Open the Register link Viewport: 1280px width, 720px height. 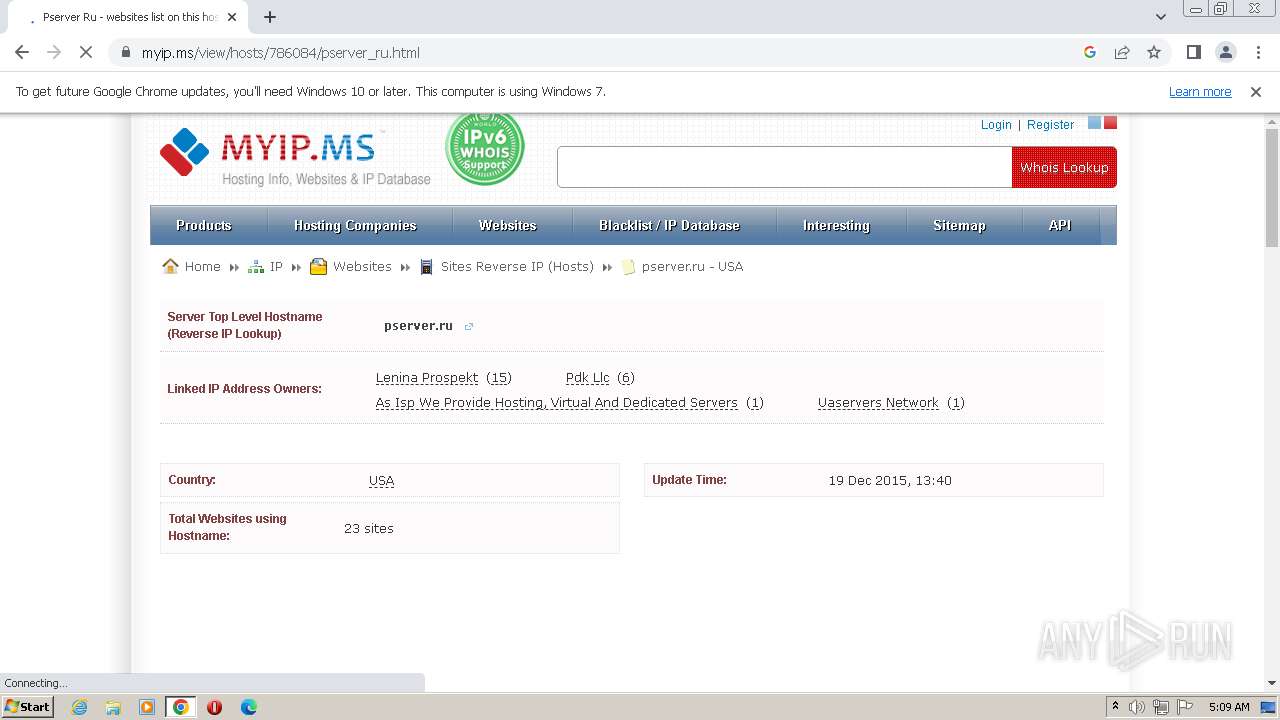[x=1050, y=125]
